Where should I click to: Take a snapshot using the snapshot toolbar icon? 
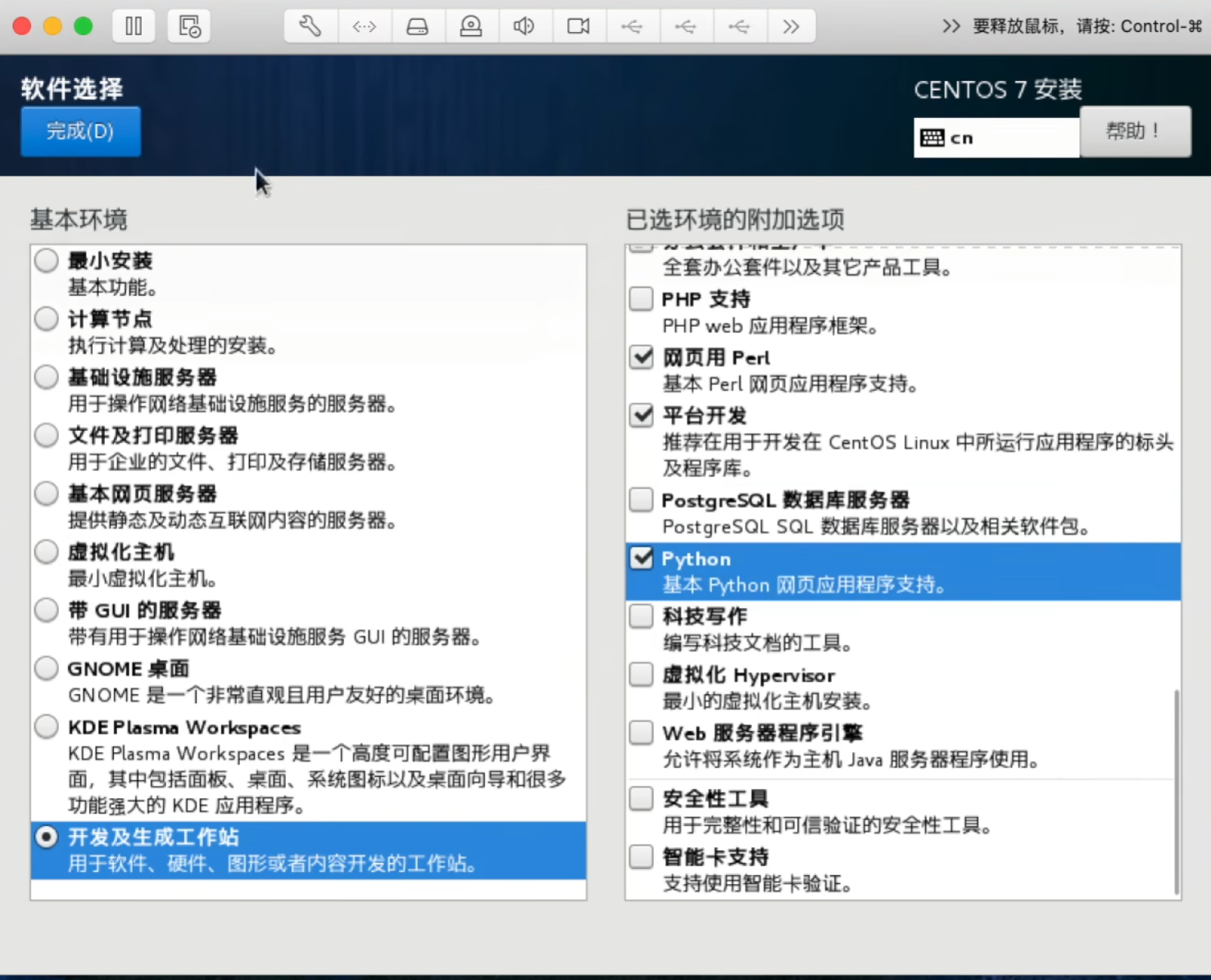188,25
